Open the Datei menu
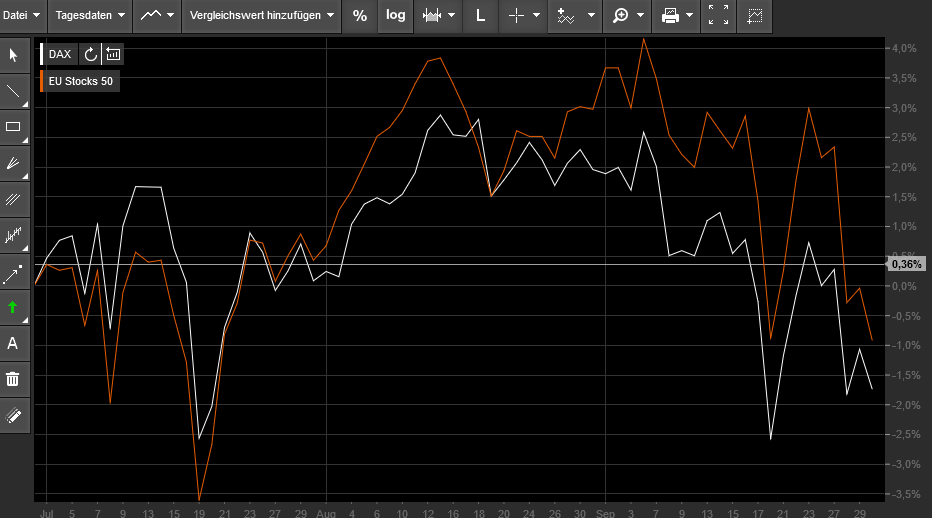 pyautogui.click(x=23, y=15)
